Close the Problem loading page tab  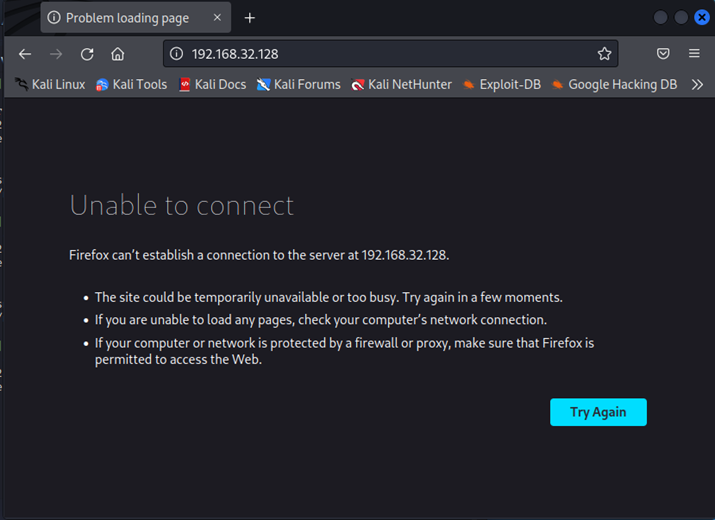click(x=217, y=18)
